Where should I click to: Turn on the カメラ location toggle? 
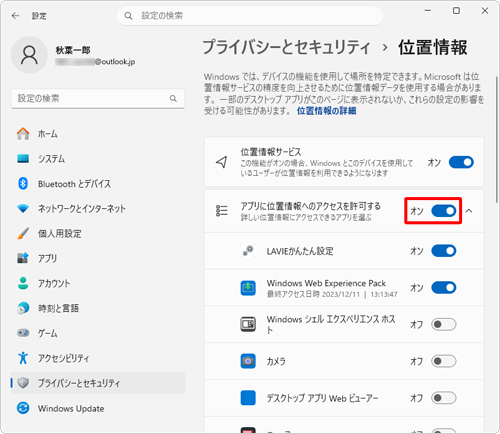coord(444,361)
